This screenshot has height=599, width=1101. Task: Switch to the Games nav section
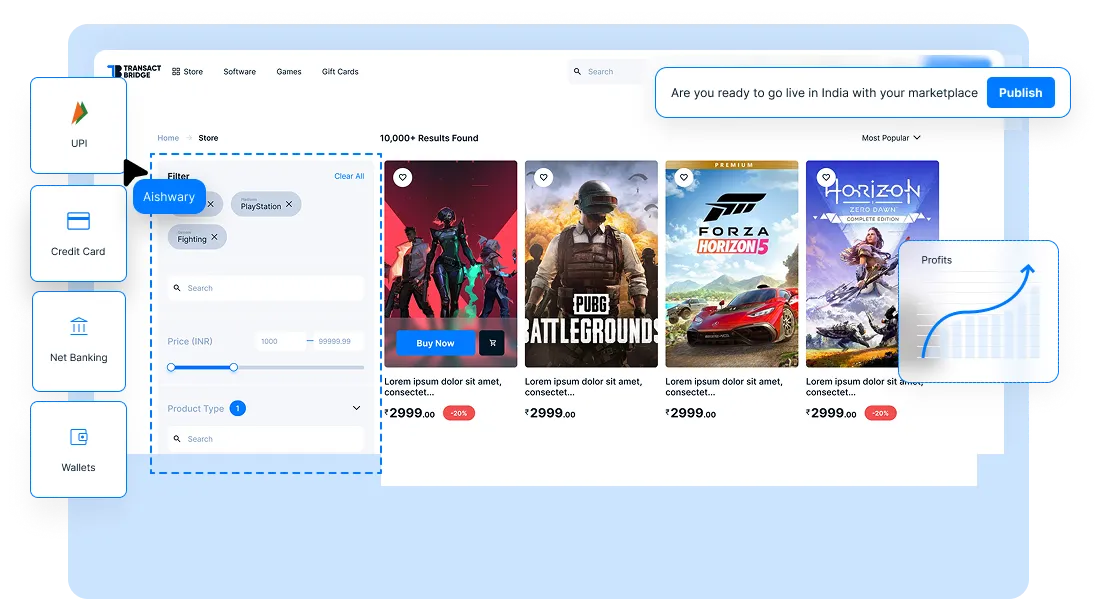click(x=289, y=71)
